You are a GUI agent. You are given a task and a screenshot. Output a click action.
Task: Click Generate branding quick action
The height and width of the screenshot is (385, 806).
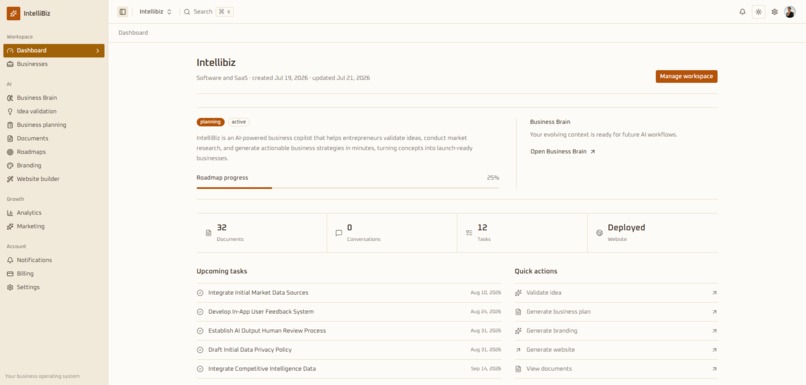pyautogui.click(x=616, y=331)
